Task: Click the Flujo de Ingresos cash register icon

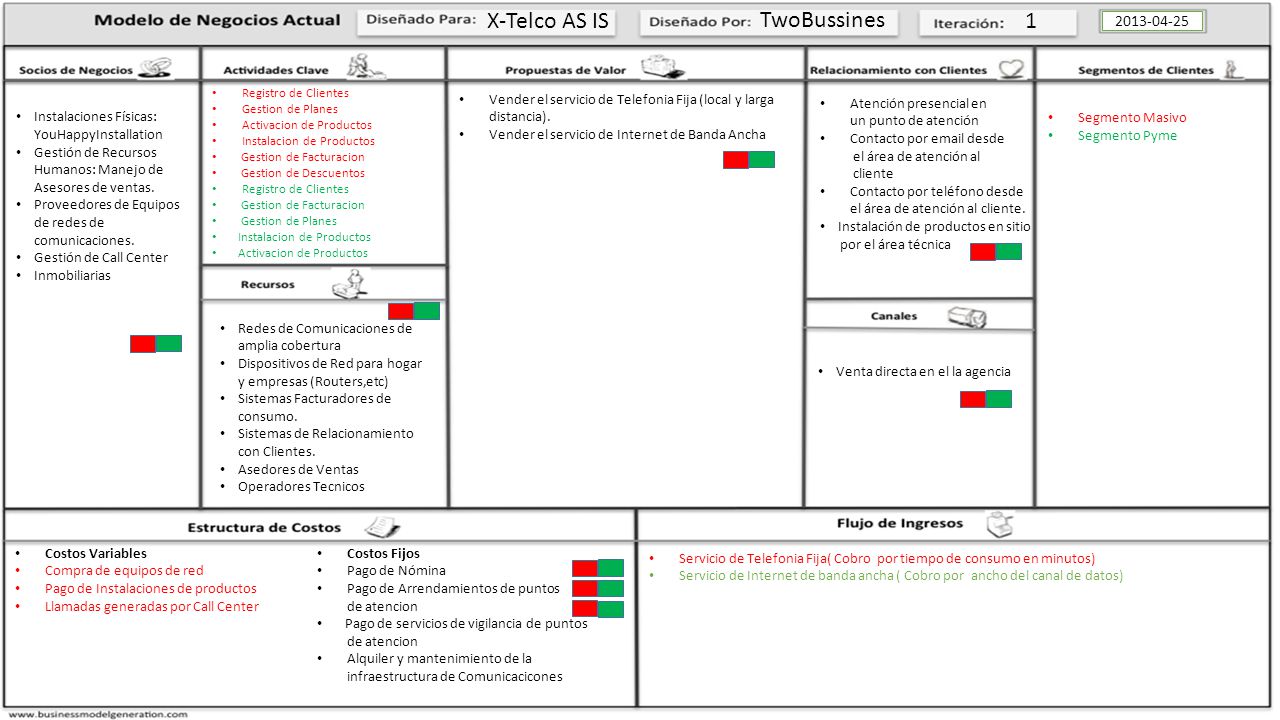Action: click(x=1001, y=523)
